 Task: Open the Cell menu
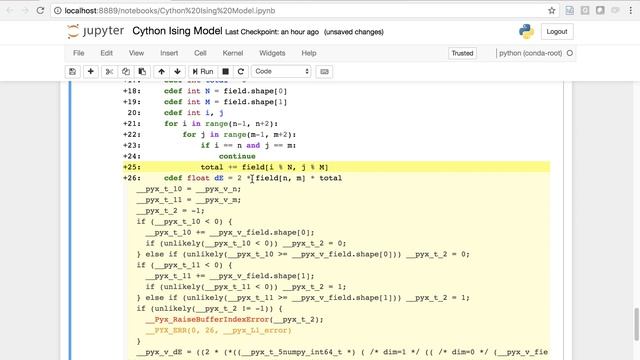[x=200, y=53]
